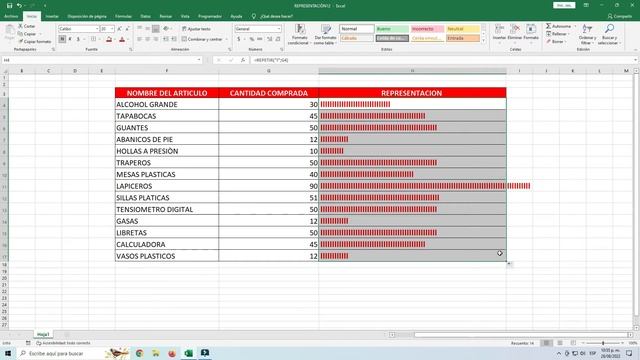Image resolution: width=640 pixels, height=360 pixels.
Task: Click the Windows Start button
Action: [x=8, y=353]
